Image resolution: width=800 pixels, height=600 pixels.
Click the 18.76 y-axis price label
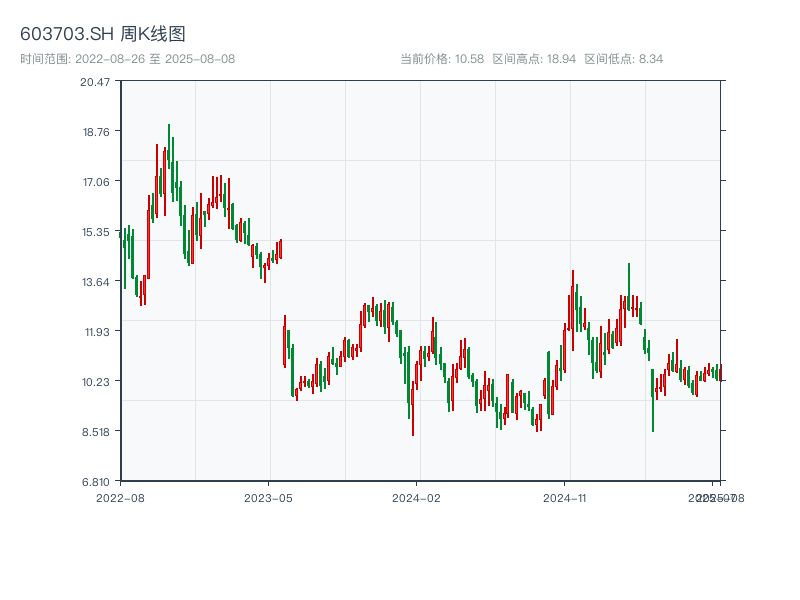tap(96, 131)
